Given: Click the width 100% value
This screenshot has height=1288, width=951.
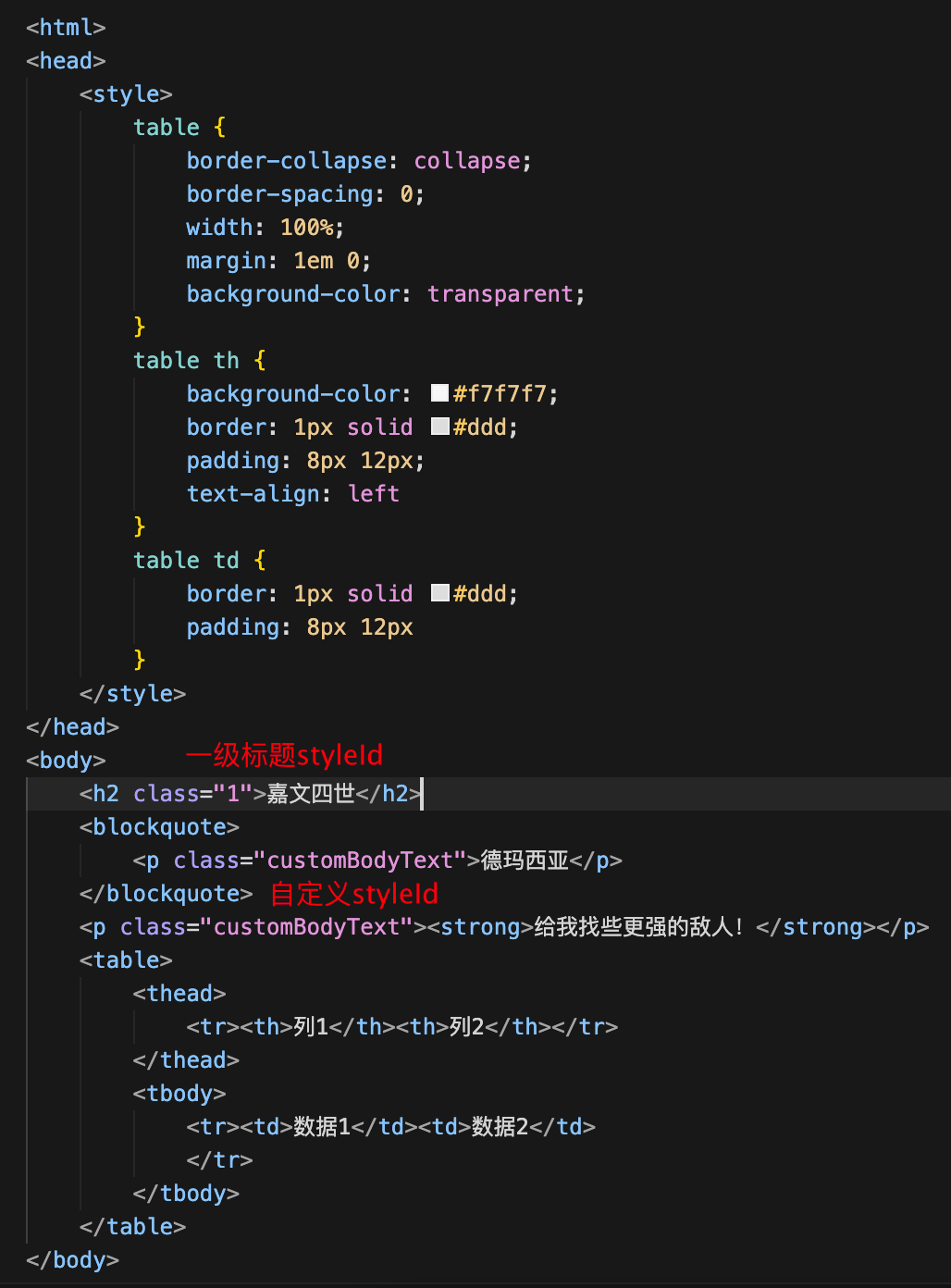Looking at the screenshot, I should click(309, 227).
